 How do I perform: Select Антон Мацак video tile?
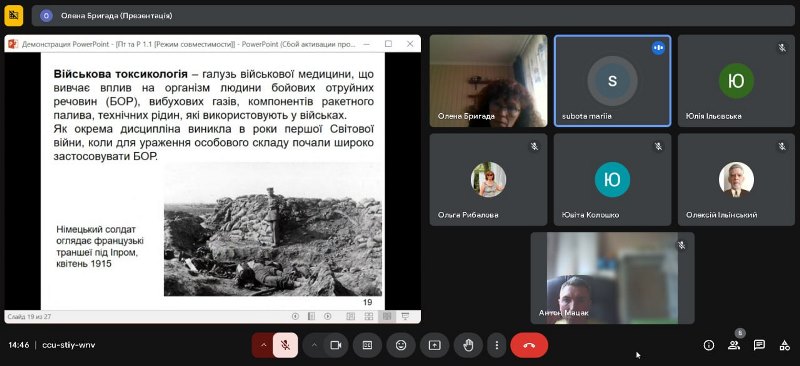[612, 278]
